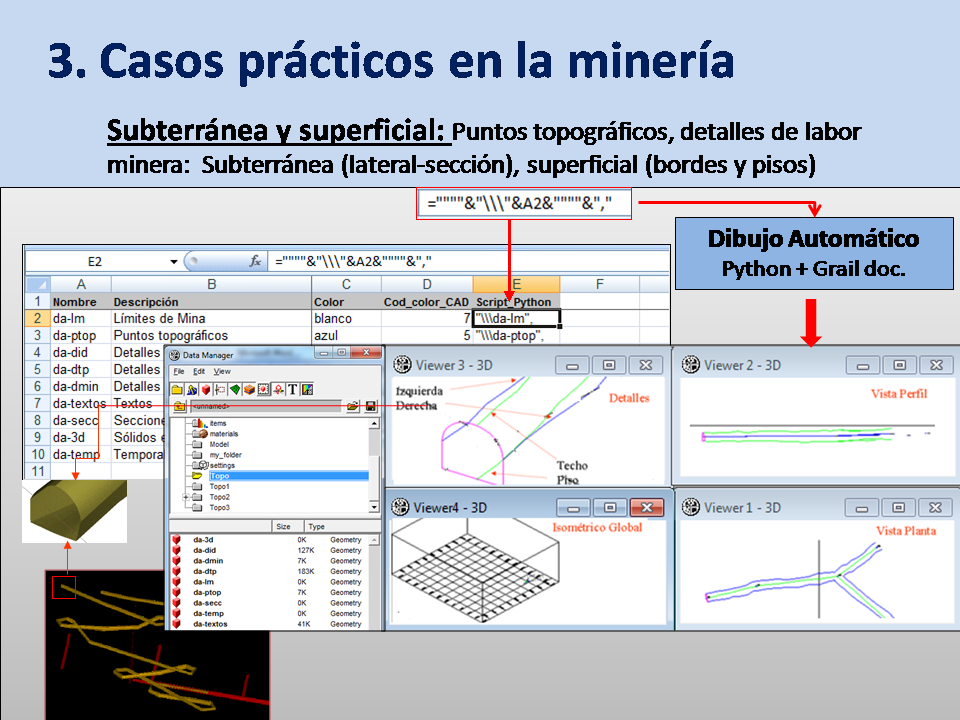This screenshot has height=720, width=960.
Task: Open the File menu in Data Manager
Action: click(x=180, y=371)
